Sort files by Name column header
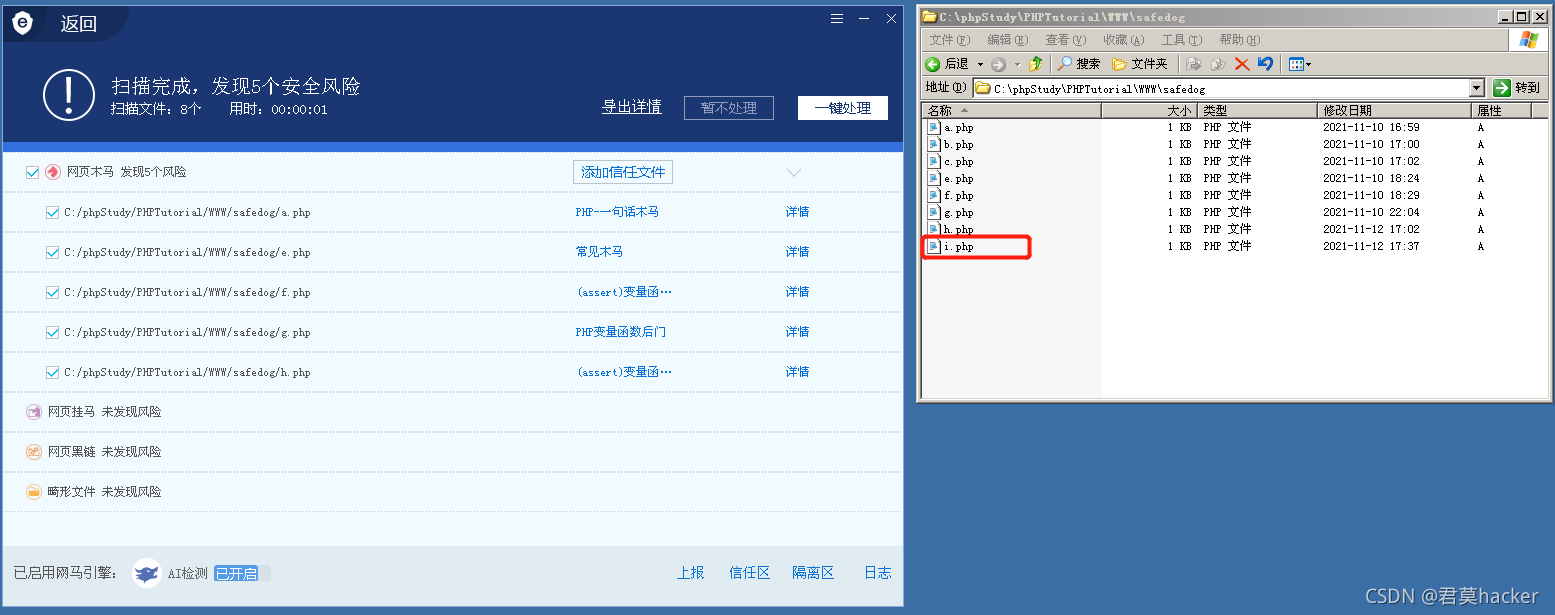The image size is (1555, 615). pos(1011,111)
